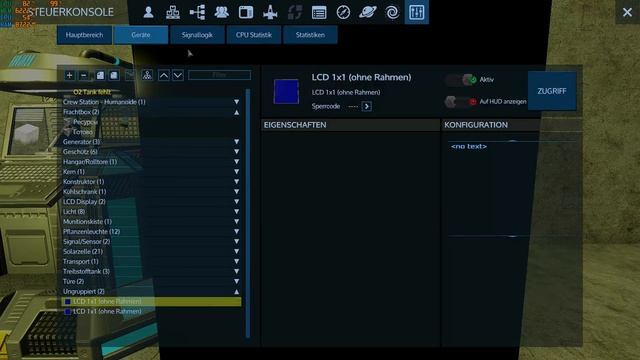The width and height of the screenshot is (640, 360).
Task: Open the hierarchy tree icon in top bar
Action: [x=198, y=12]
